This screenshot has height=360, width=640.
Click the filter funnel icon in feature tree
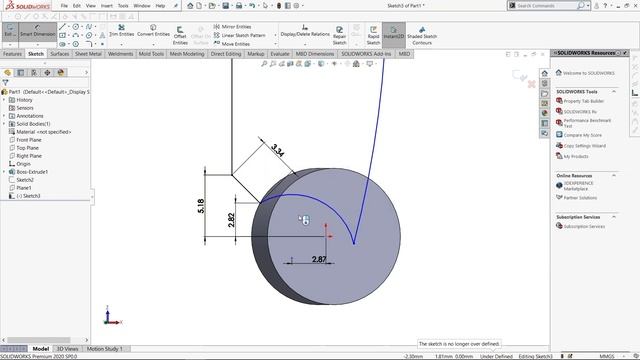pyautogui.click(x=5, y=82)
